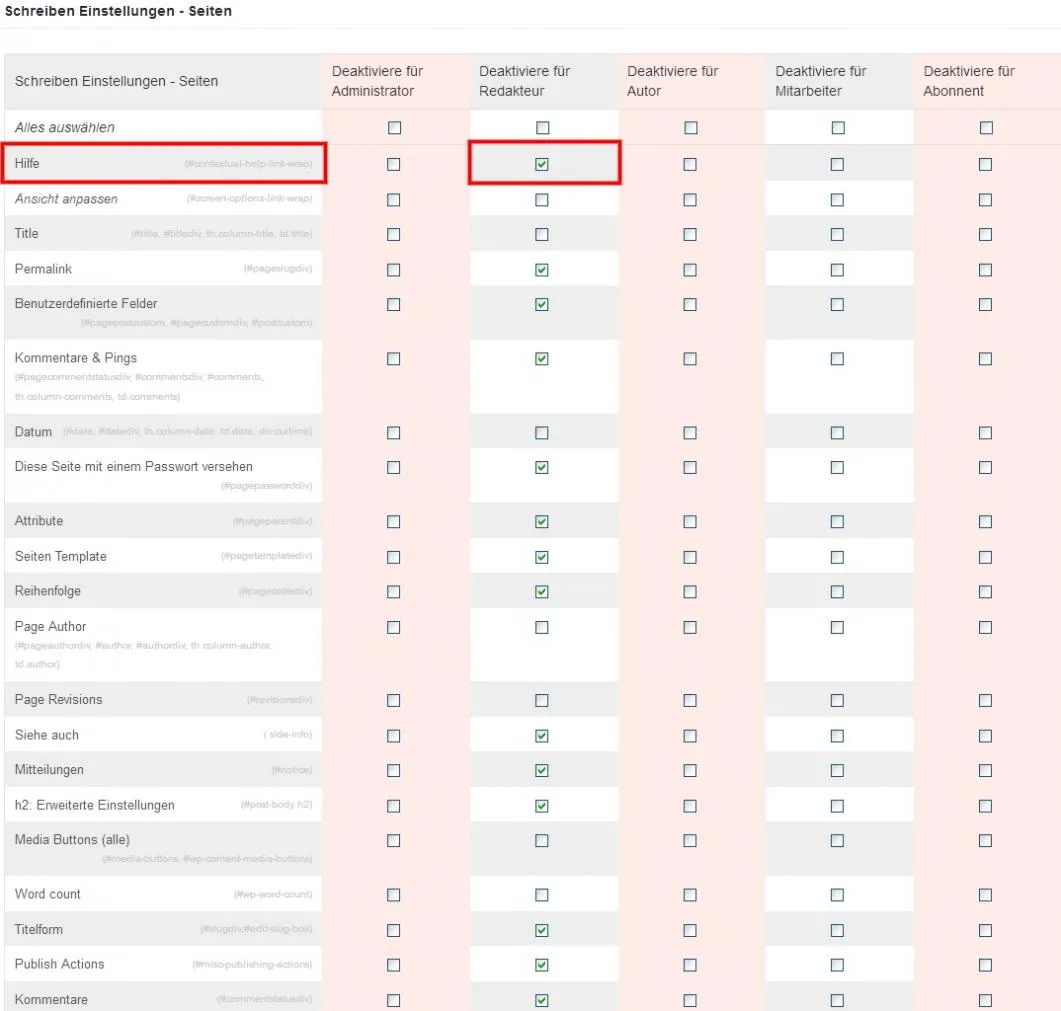The image size is (1061, 1011).
Task: Check Title checkbox for Abonnent
Action: point(985,234)
